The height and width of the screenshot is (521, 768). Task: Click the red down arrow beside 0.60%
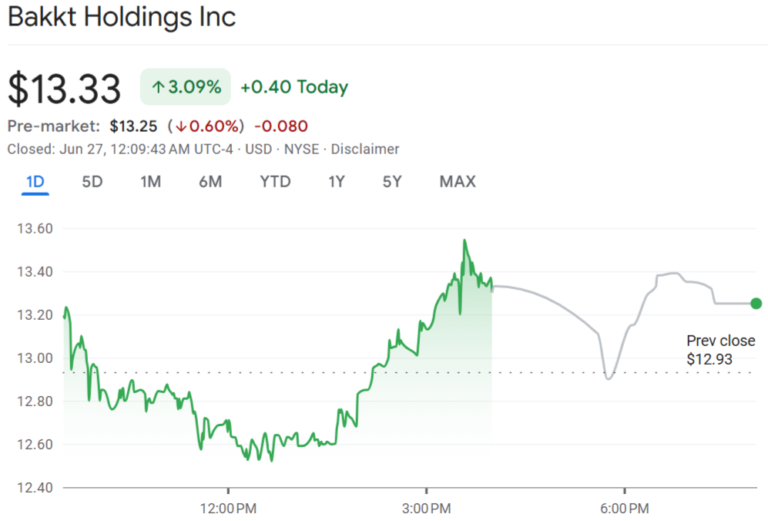181,126
